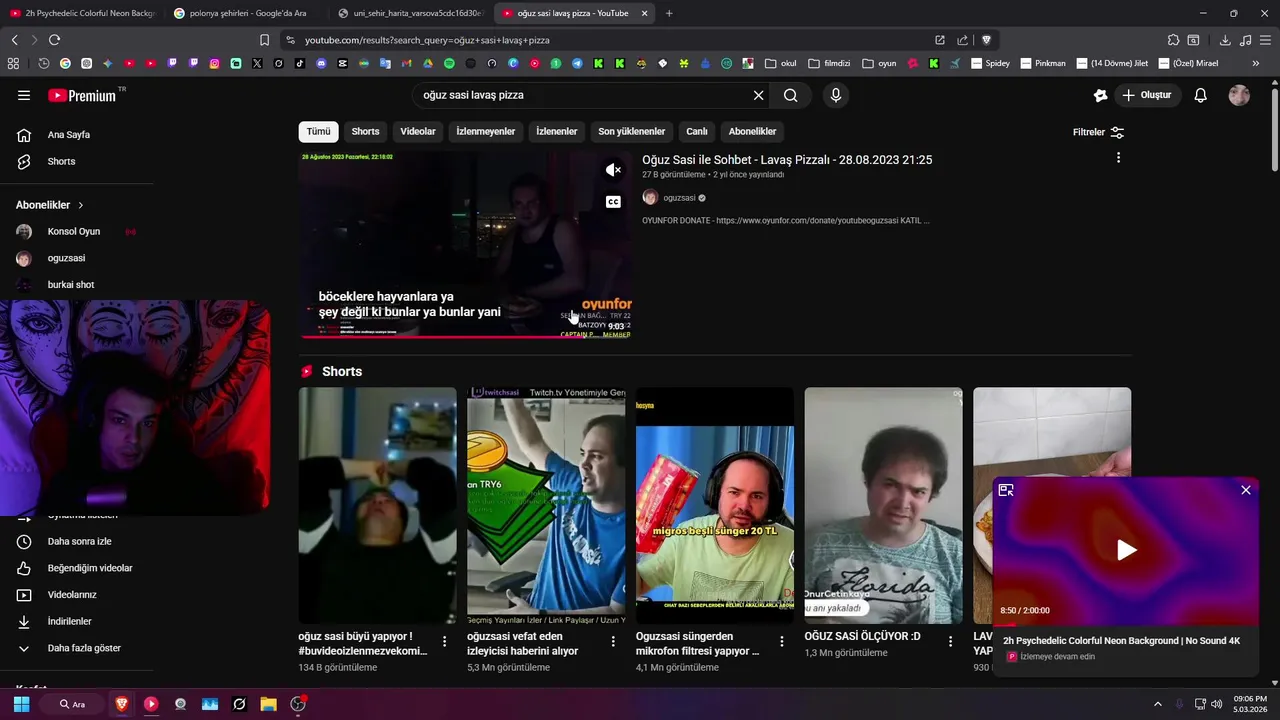The width and height of the screenshot is (1280, 720).
Task: Open more options for 'oğuz sasi büyü yapıyor' short
Action: 445,641
